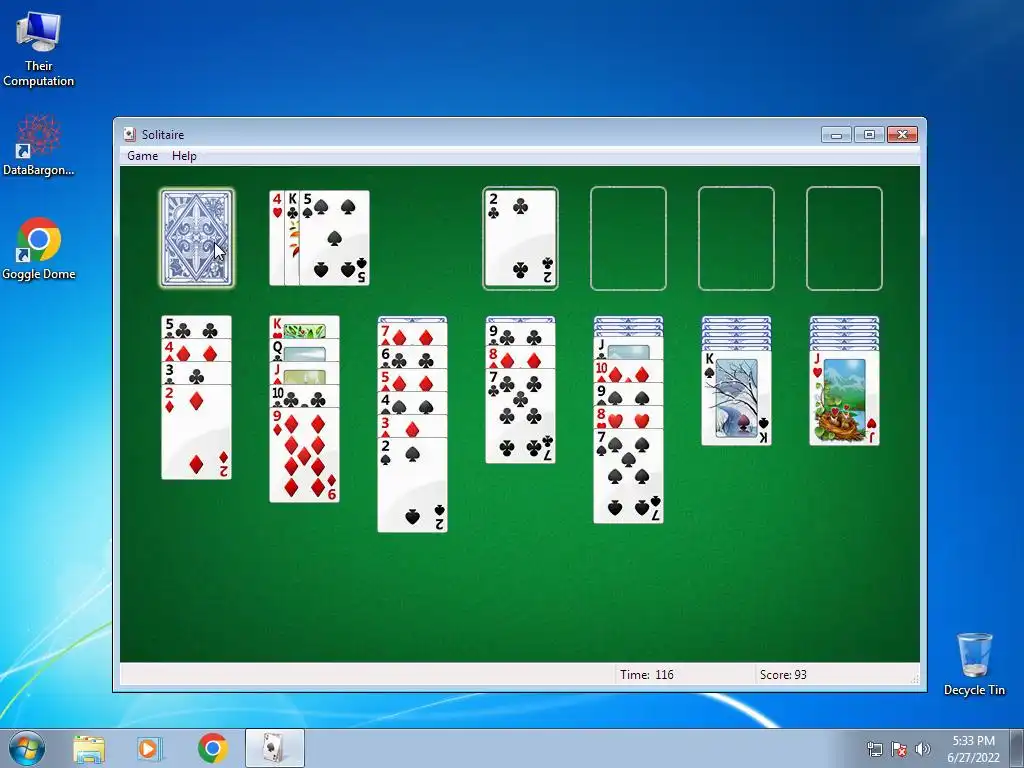Select the 7 of diamonds in the third column

pyautogui.click(x=413, y=335)
